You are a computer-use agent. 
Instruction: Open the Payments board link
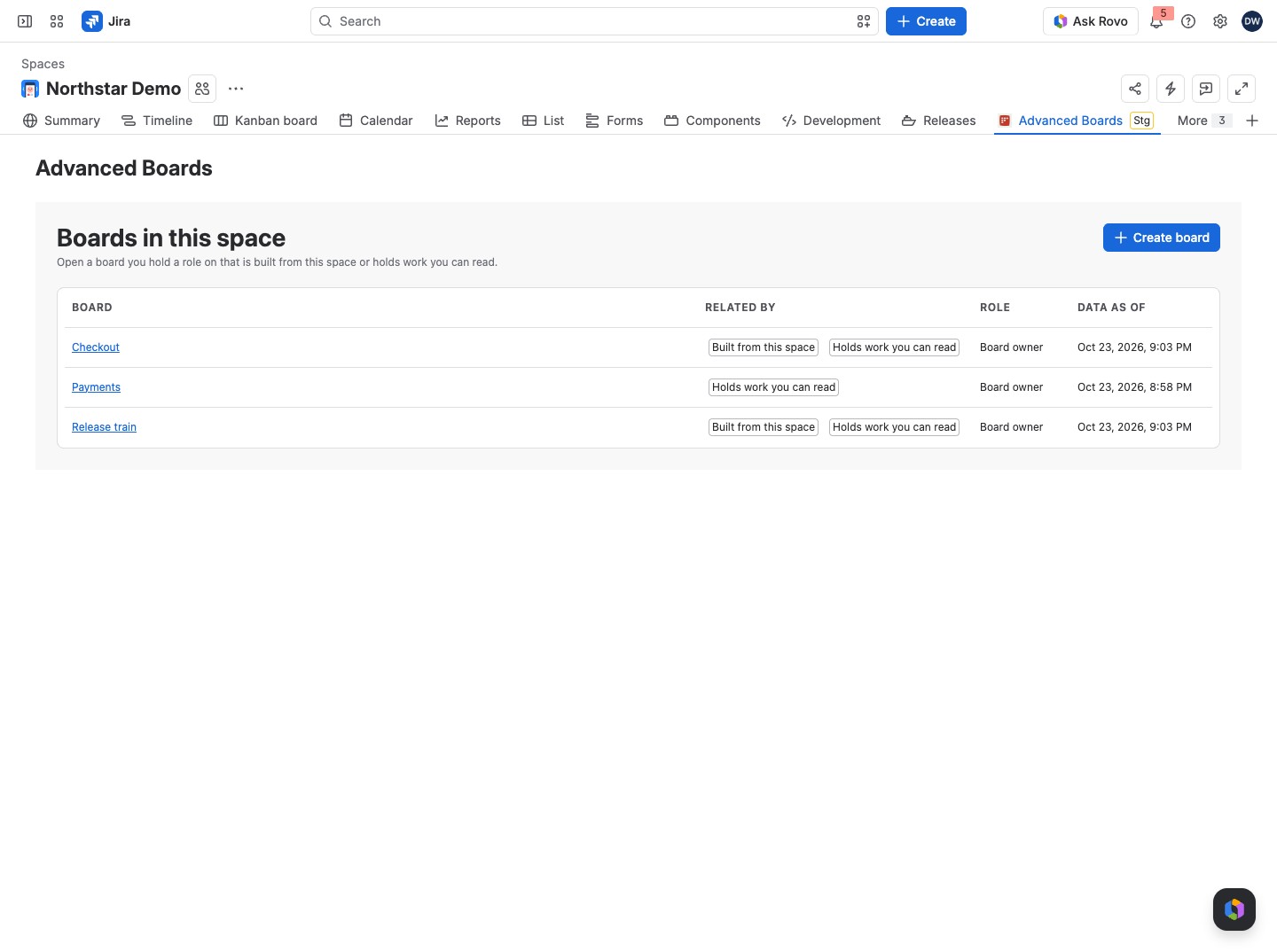[x=96, y=387]
